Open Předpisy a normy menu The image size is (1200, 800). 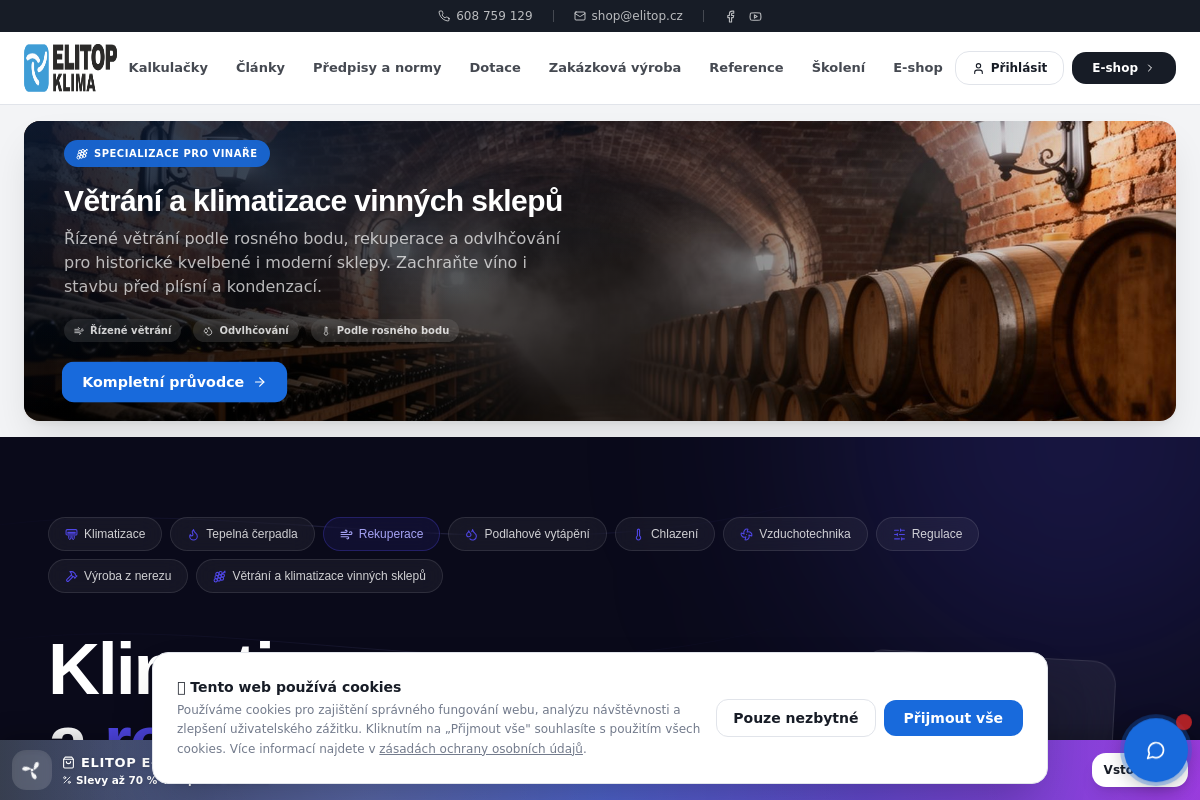coord(377,68)
